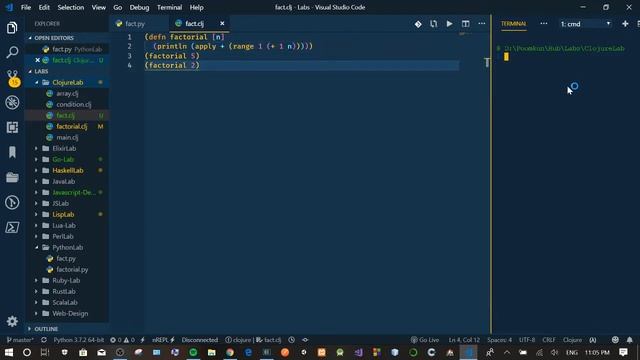This screenshot has width=640, height=360.
Task: Click the Open Changes compare icon
Action: coord(433,24)
